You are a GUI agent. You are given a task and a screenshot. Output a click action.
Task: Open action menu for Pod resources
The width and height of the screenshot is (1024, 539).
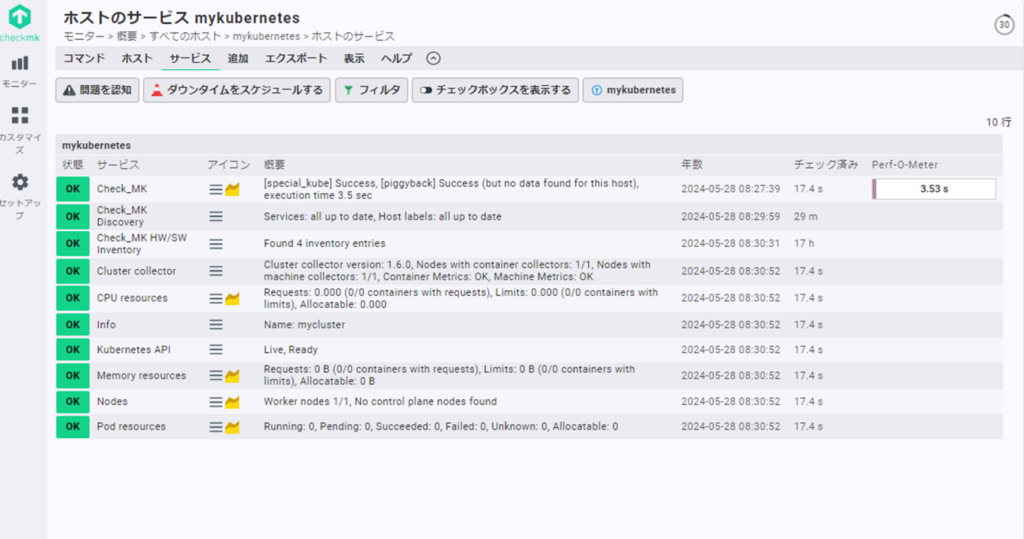(x=216, y=427)
